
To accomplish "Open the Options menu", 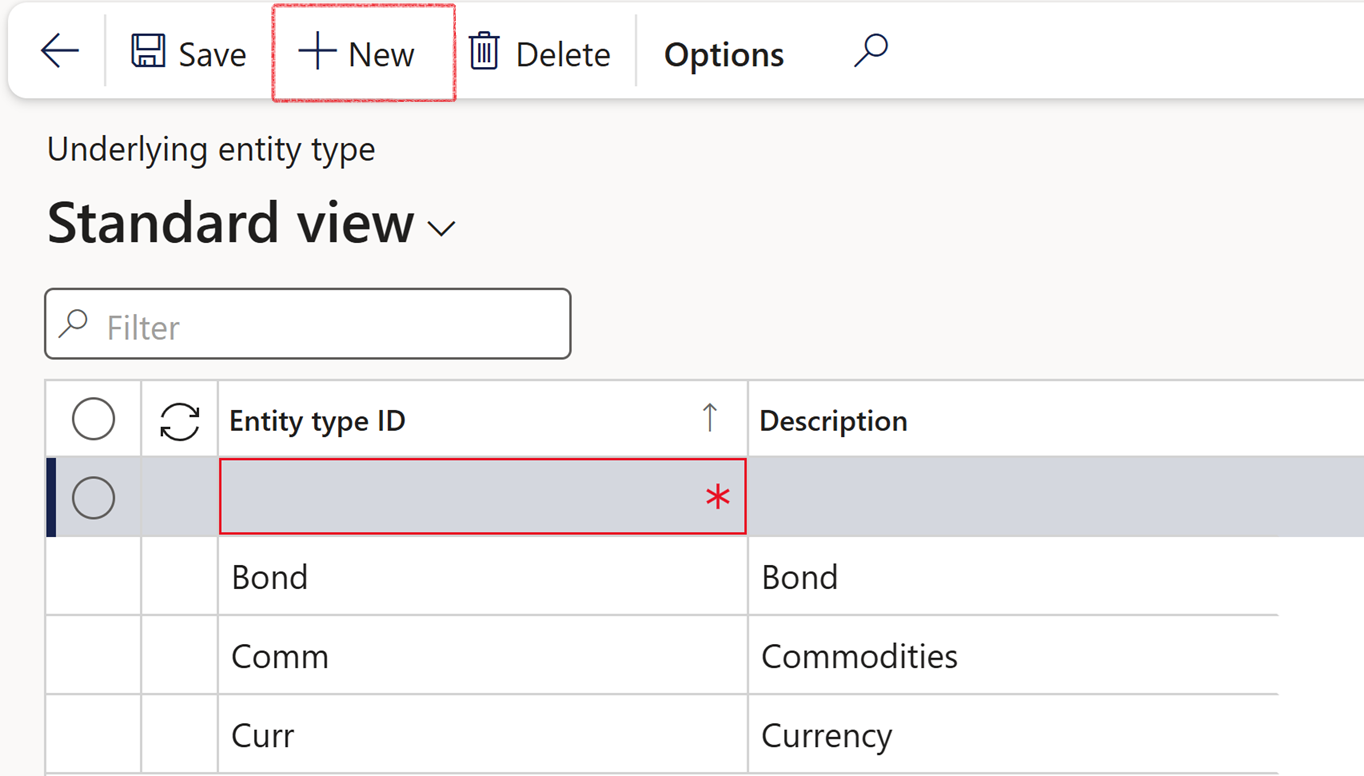I will tap(723, 54).
